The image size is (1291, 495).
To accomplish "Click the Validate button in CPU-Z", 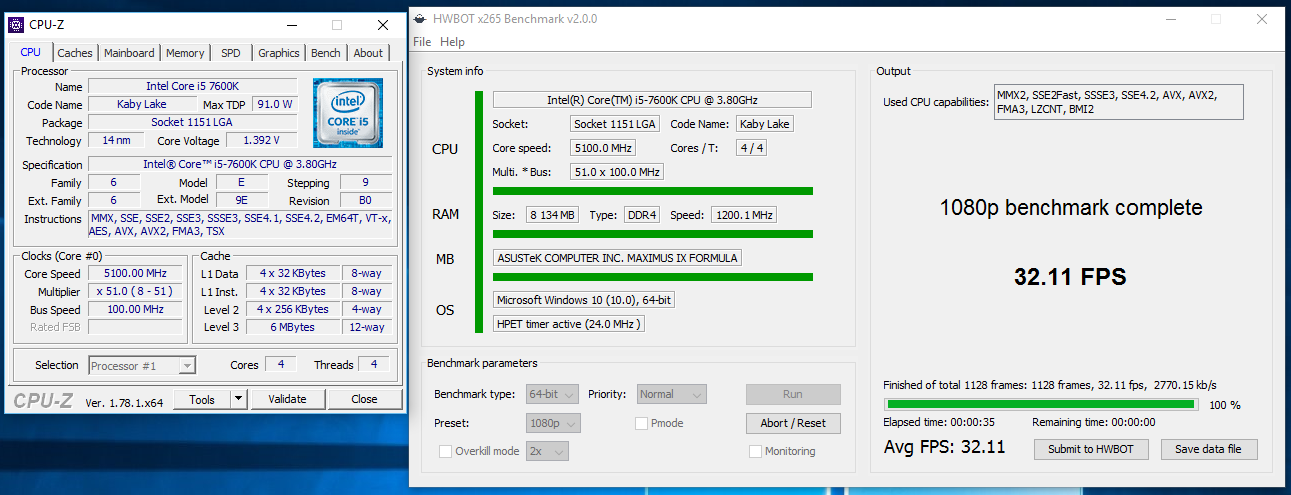I will pos(287,399).
